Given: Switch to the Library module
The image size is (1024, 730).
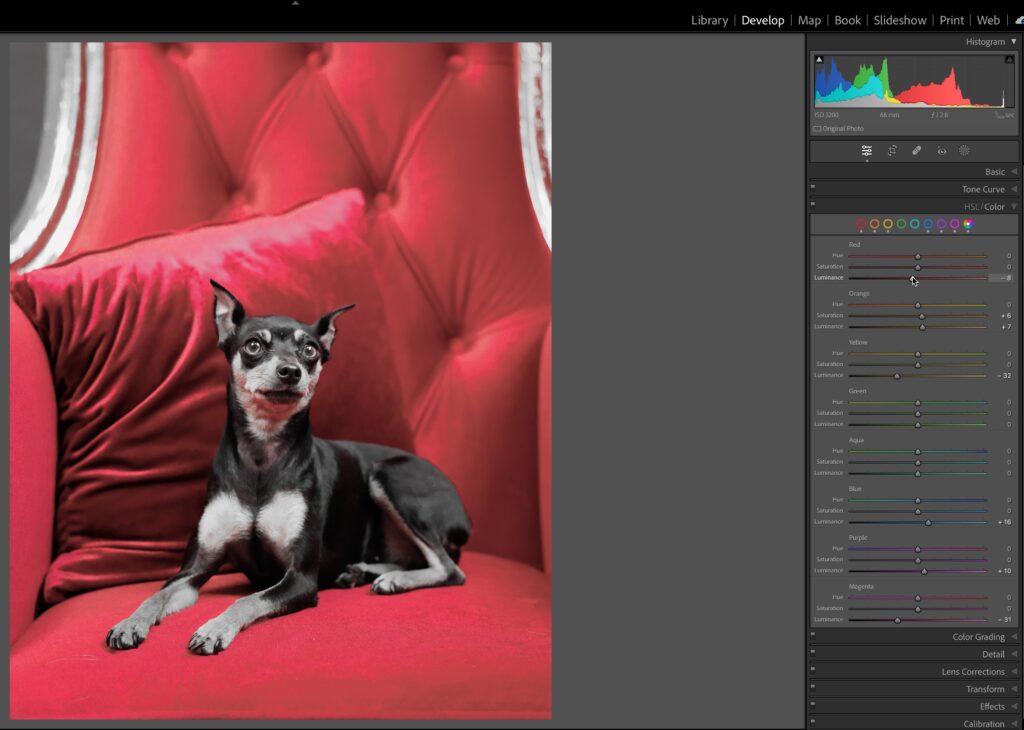Looking at the screenshot, I should [709, 20].
